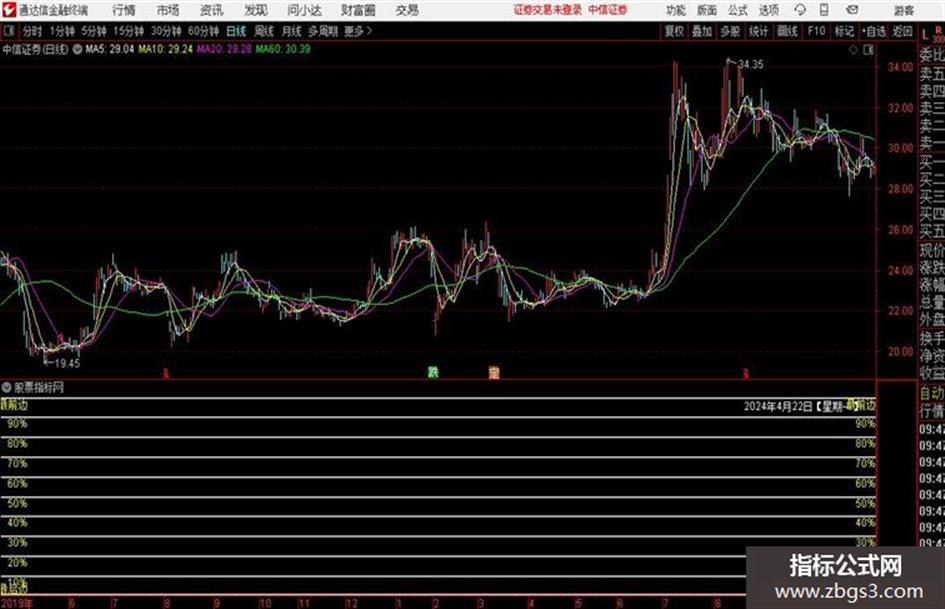Open F10 company info
The image size is (945, 609).
click(816, 31)
